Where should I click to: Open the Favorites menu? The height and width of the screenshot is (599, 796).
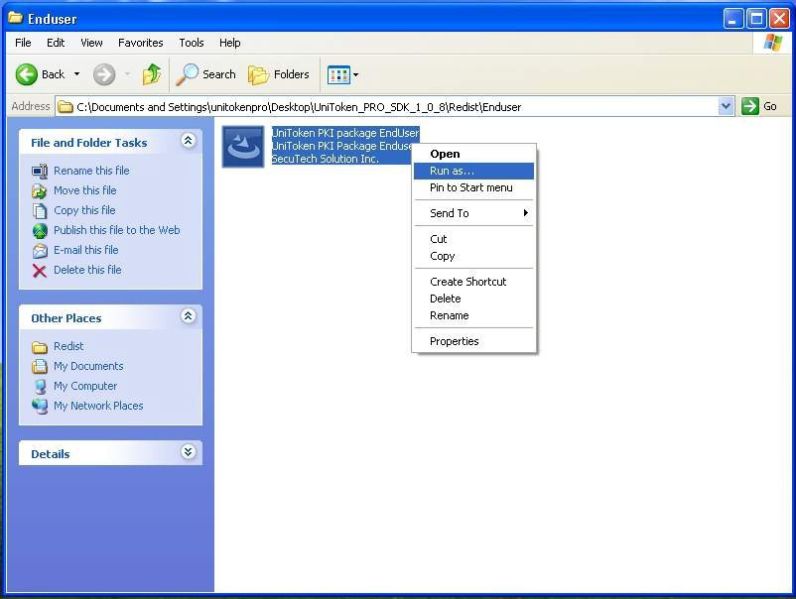coord(141,43)
